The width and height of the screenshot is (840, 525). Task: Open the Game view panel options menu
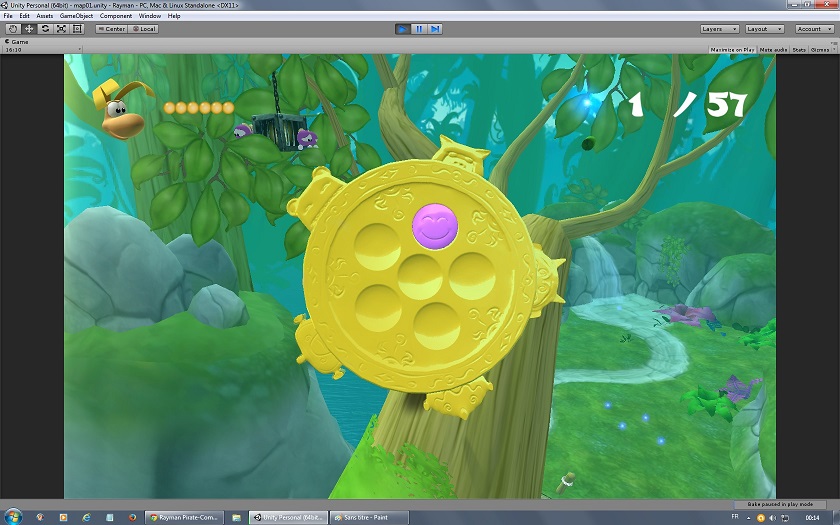coord(835,41)
